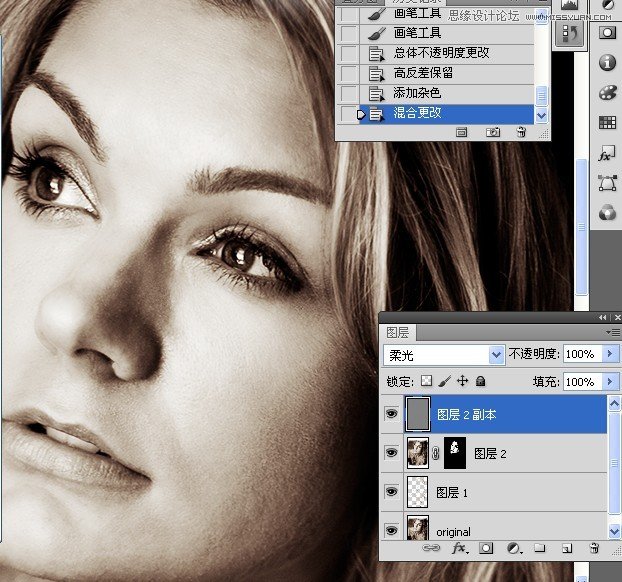The height and width of the screenshot is (582, 622).
Task: Hide the 图层 2 layer eye icon
Action: pos(392,453)
